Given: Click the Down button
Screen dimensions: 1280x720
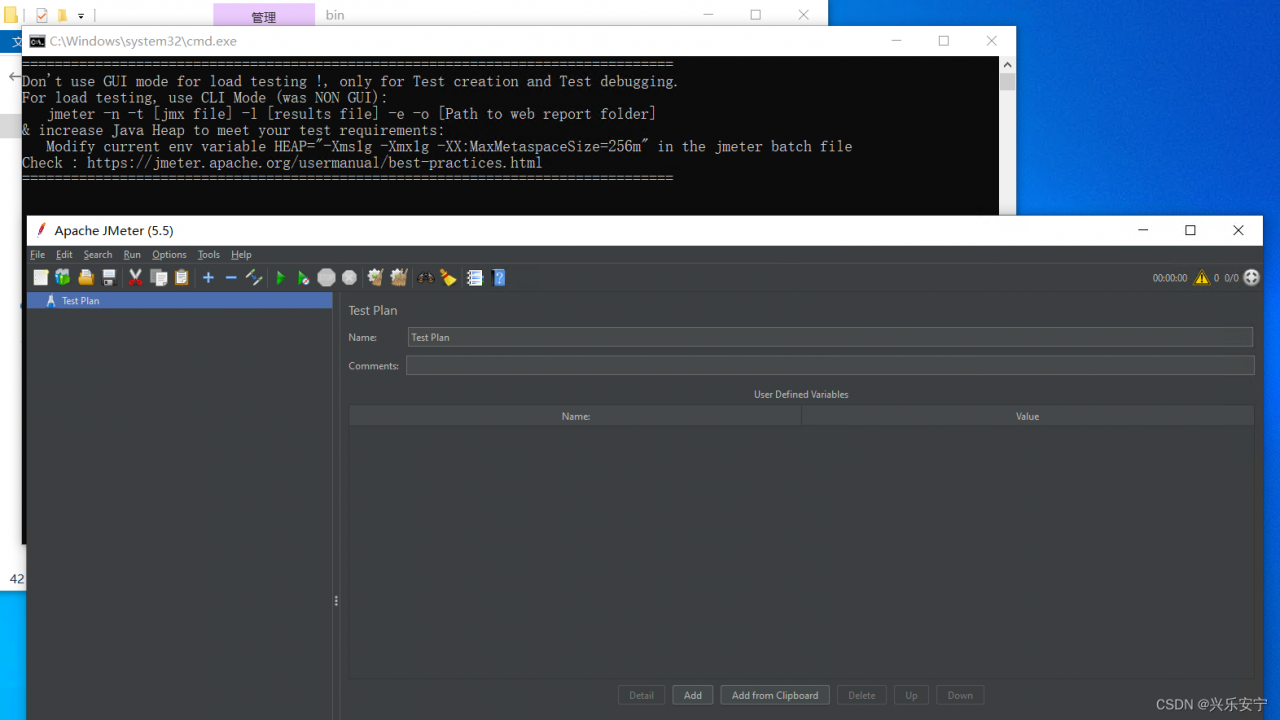Looking at the screenshot, I should click(x=960, y=695).
